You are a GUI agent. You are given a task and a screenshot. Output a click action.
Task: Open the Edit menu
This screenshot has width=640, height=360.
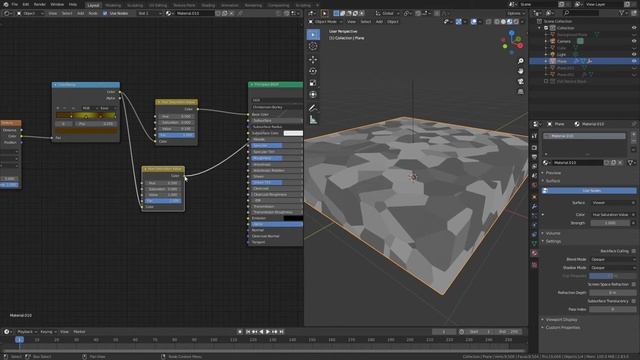(x=26, y=4)
